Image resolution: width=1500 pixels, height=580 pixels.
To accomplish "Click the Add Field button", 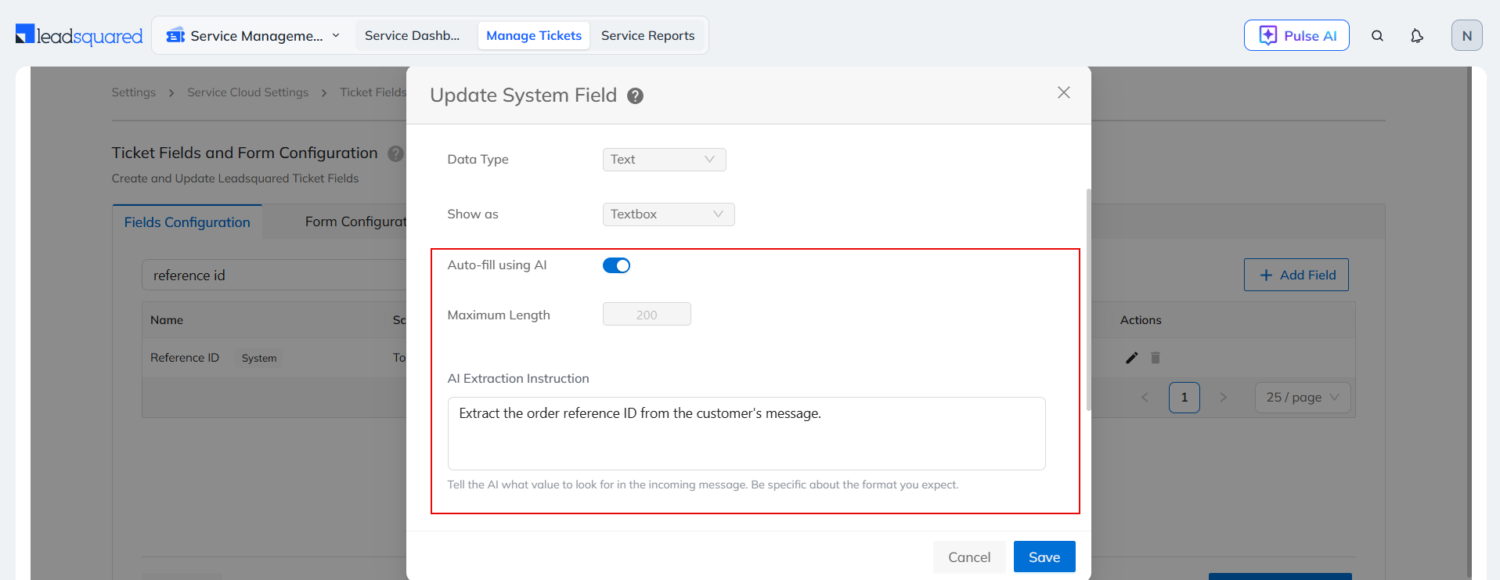I will pos(1296,275).
